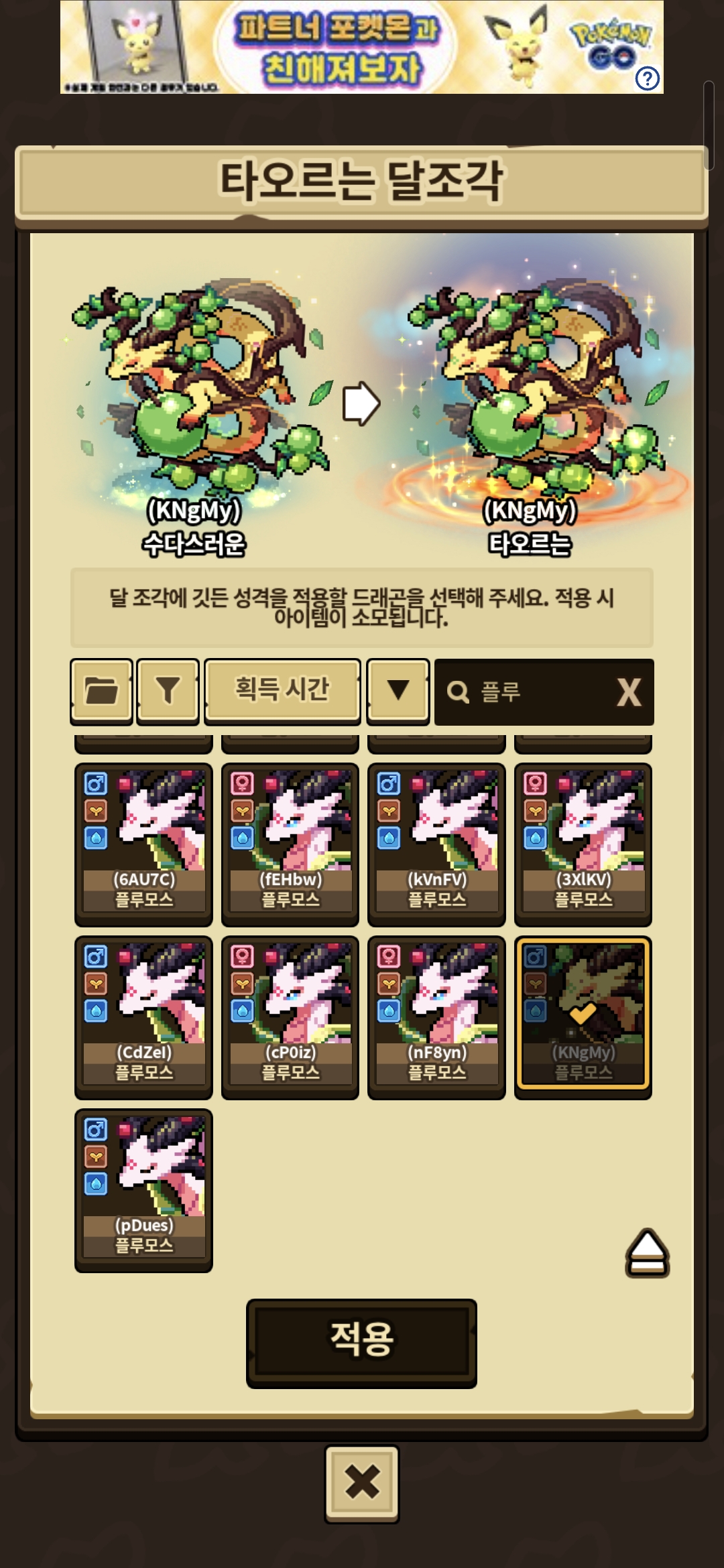Screen dimensions: 724x1568
Task: Close the dialog with bottom X button
Action: (362, 1484)
